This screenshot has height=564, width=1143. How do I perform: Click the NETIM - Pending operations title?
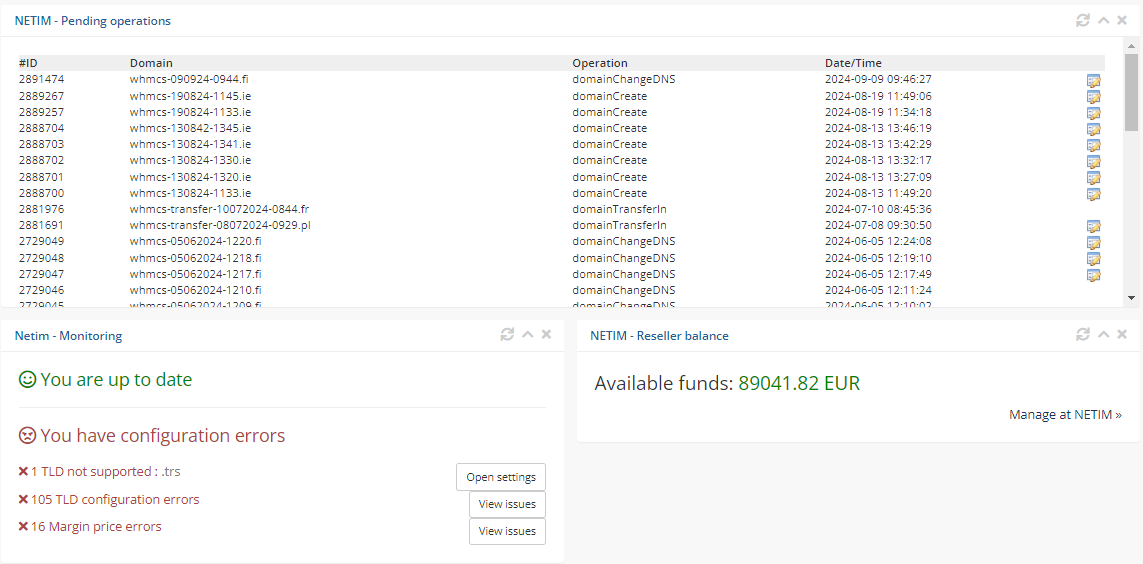click(93, 20)
